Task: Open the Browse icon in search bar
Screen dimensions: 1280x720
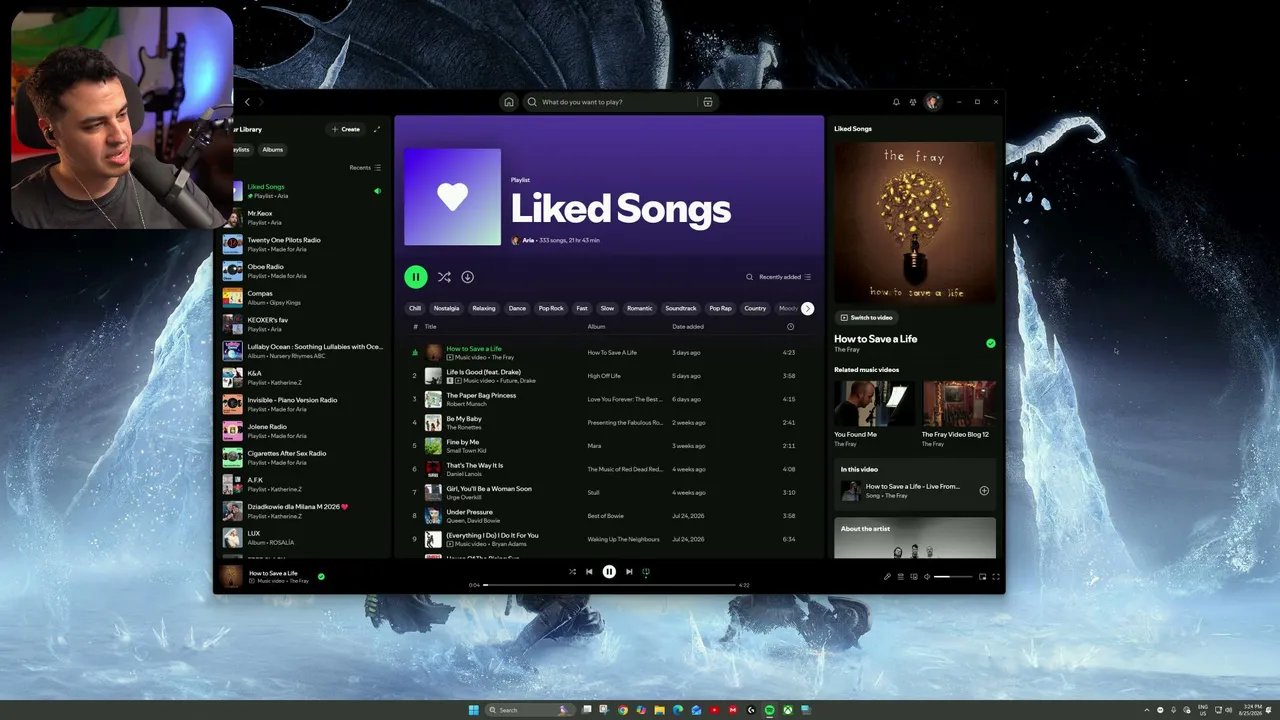Action: point(708,102)
